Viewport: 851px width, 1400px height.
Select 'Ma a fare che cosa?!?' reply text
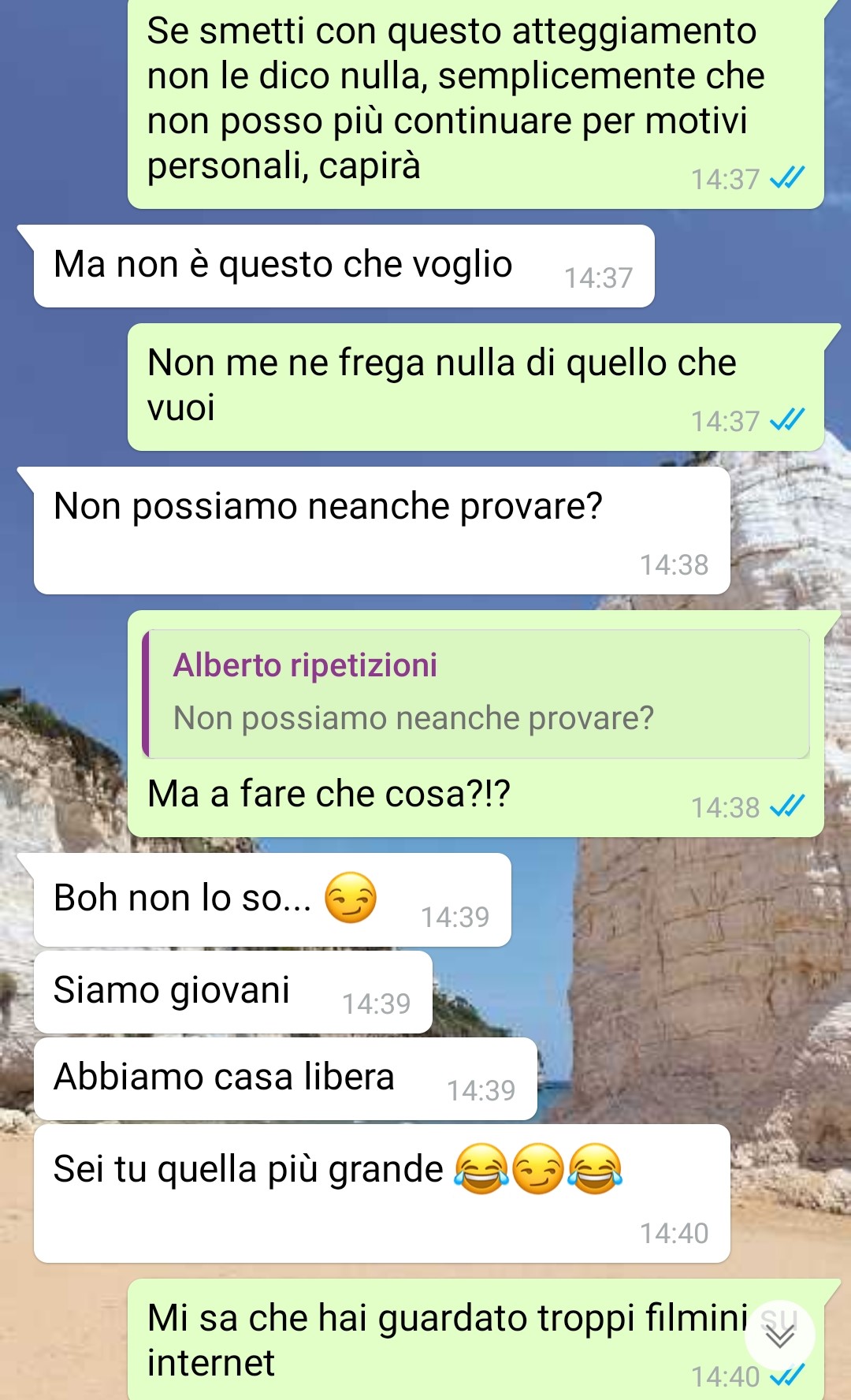coord(329,794)
